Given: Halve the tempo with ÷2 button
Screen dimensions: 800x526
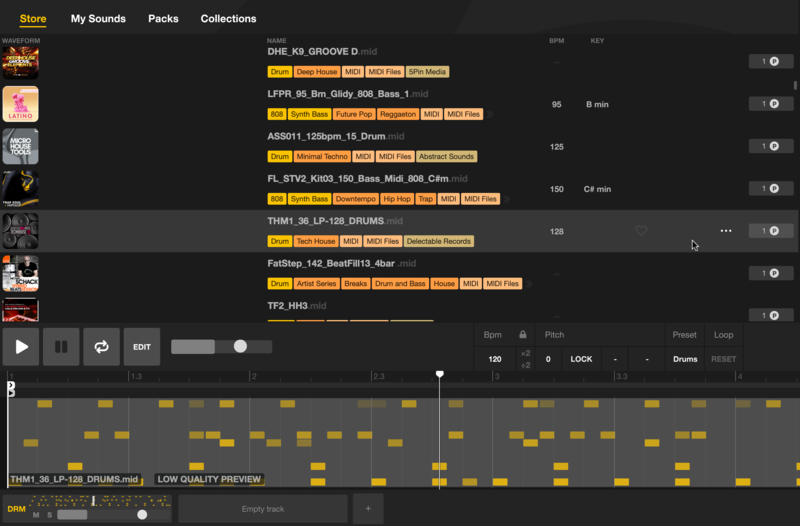Looking at the screenshot, I should click(525, 365).
